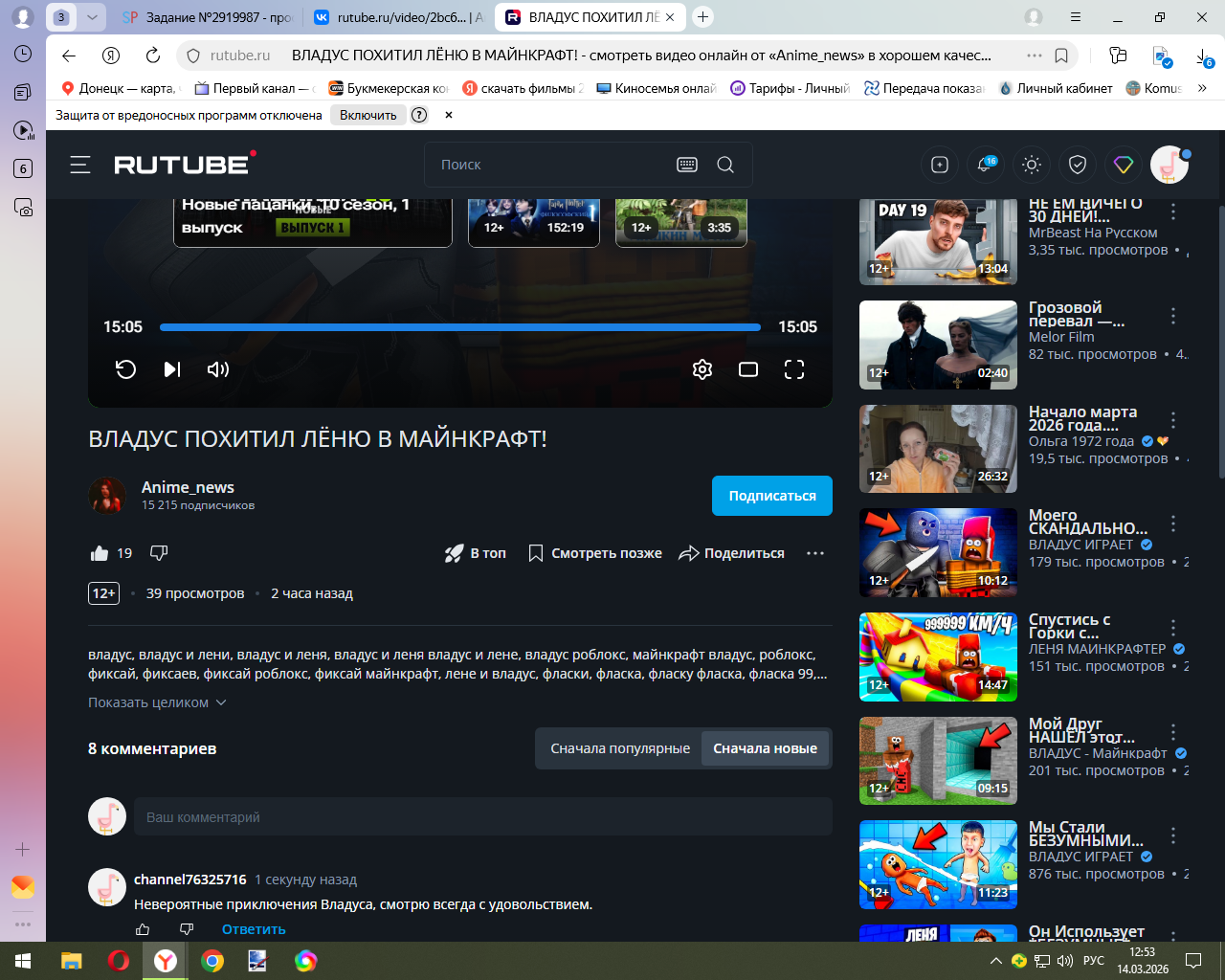
Task: Click Ответить under the first comment
Action: pos(254,929)
